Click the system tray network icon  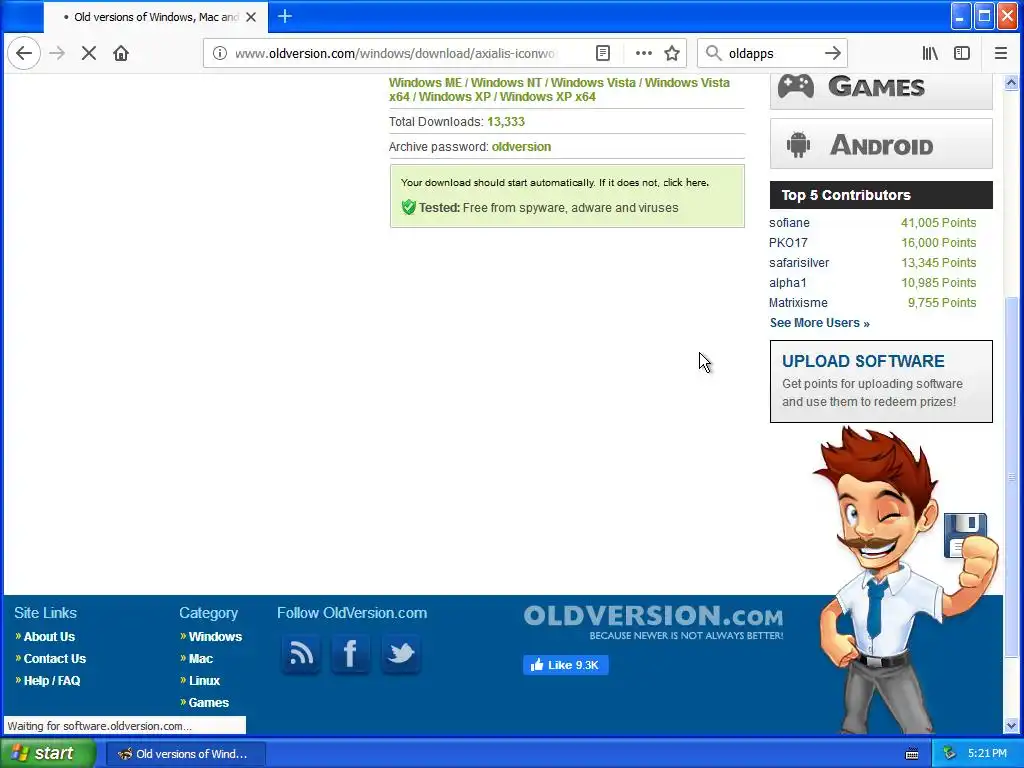[x=949, y=754]
